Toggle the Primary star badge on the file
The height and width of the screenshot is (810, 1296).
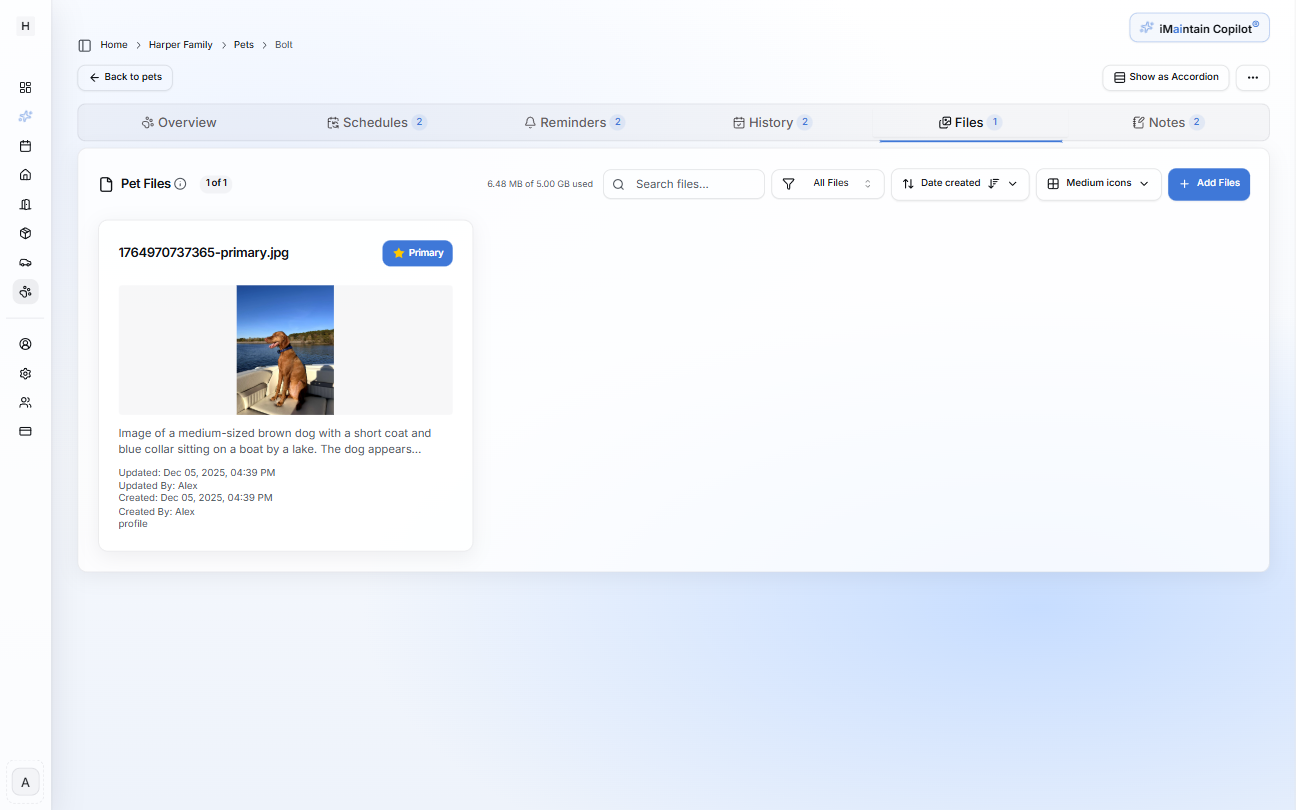pos(417,253)
